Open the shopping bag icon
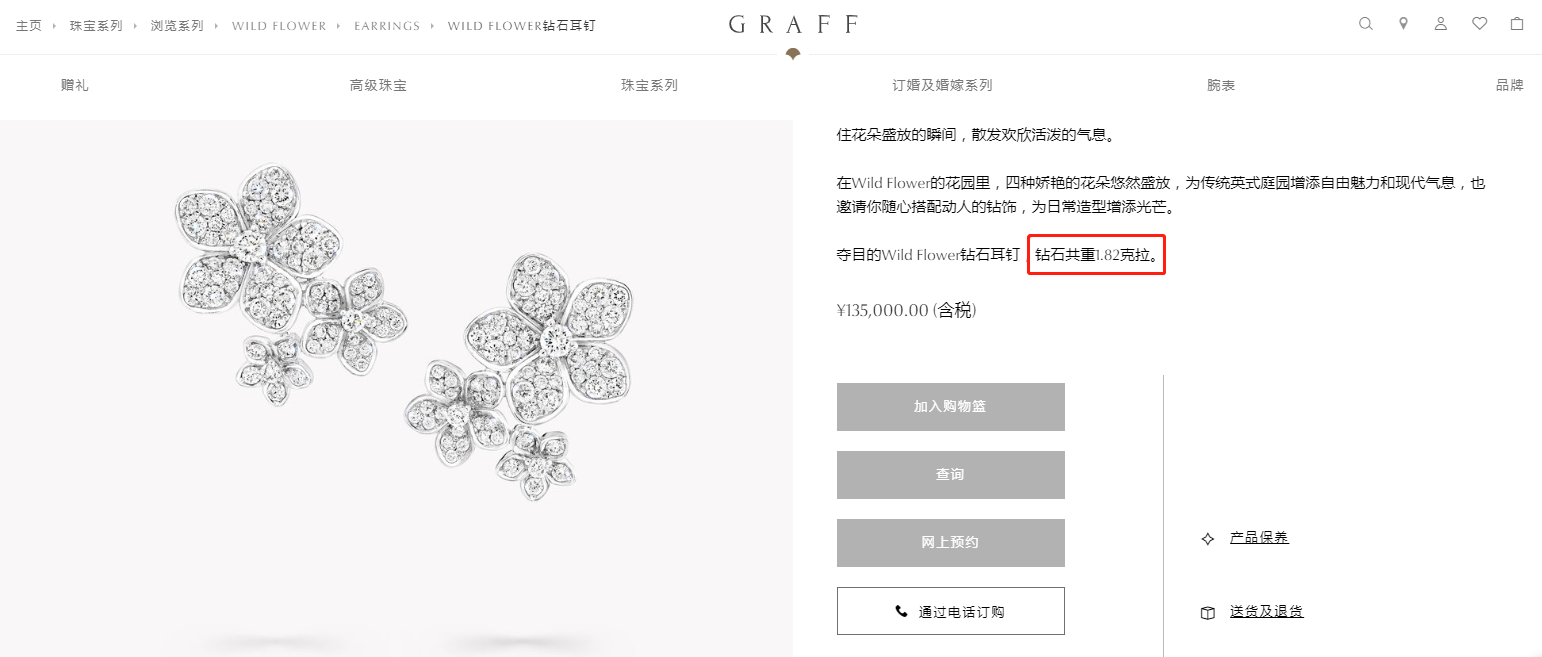The image size is (1542, 657). pyautogui.click(x=1517, y=24)
